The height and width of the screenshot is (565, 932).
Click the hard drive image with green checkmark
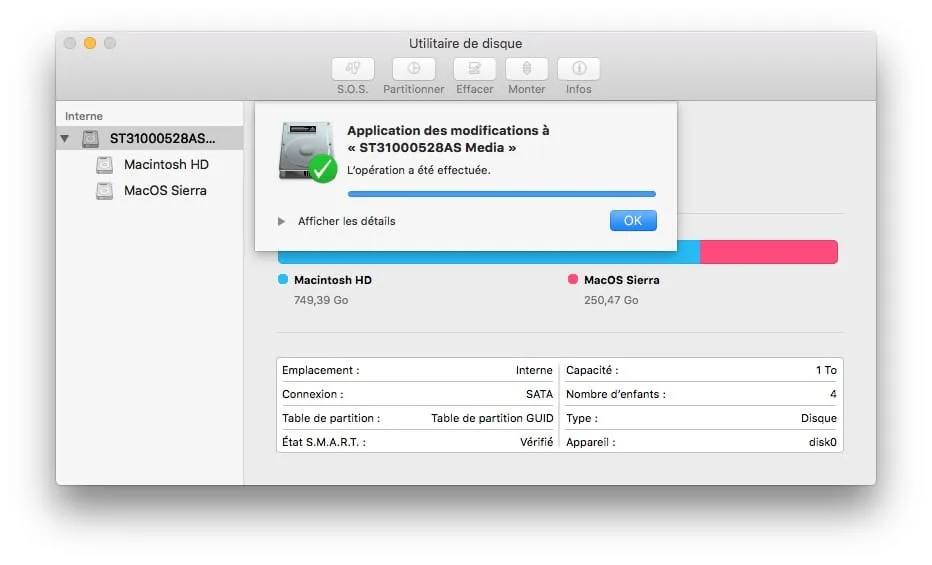tap(307, 152)
